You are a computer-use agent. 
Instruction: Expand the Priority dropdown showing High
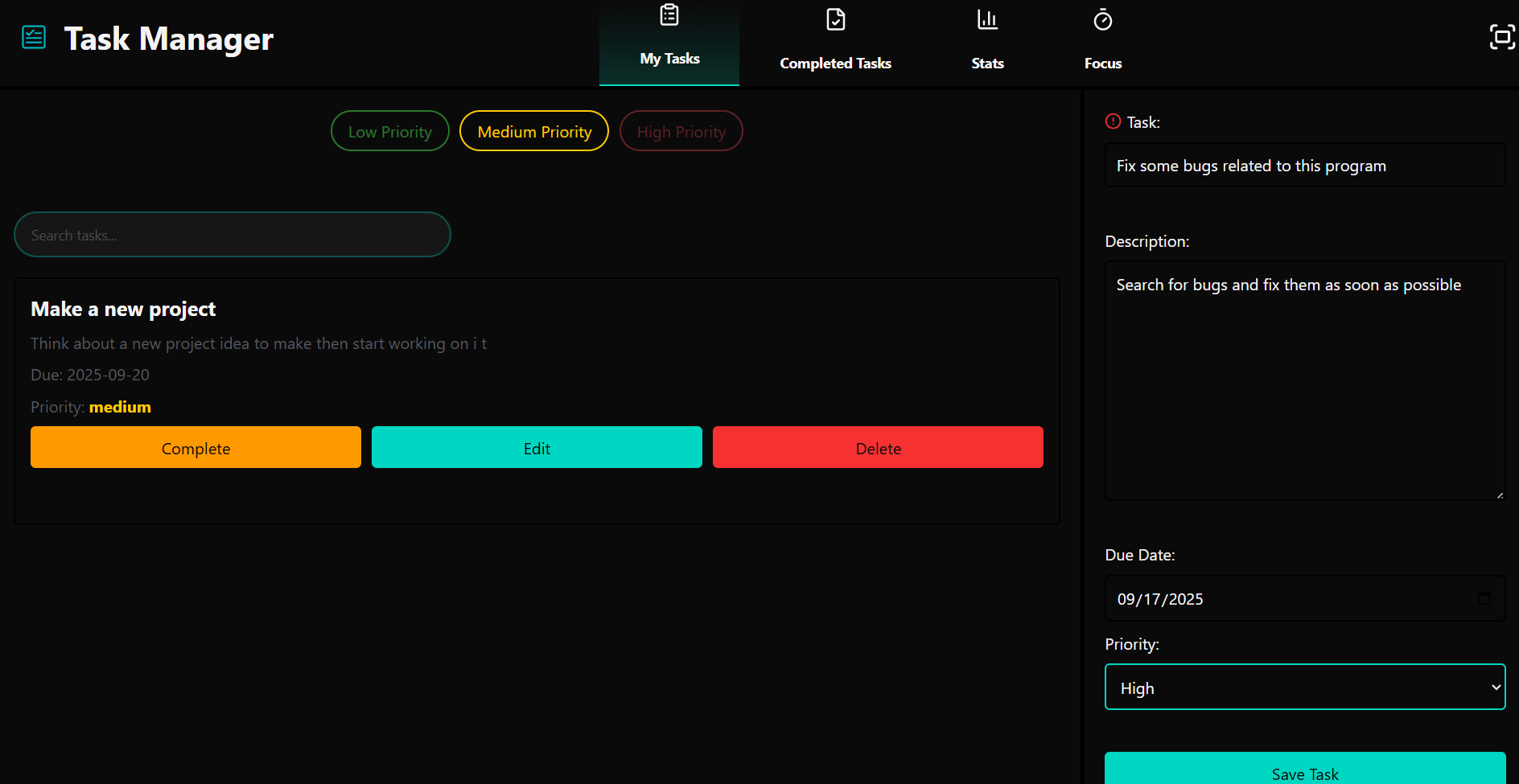(x=1304, y=688)
